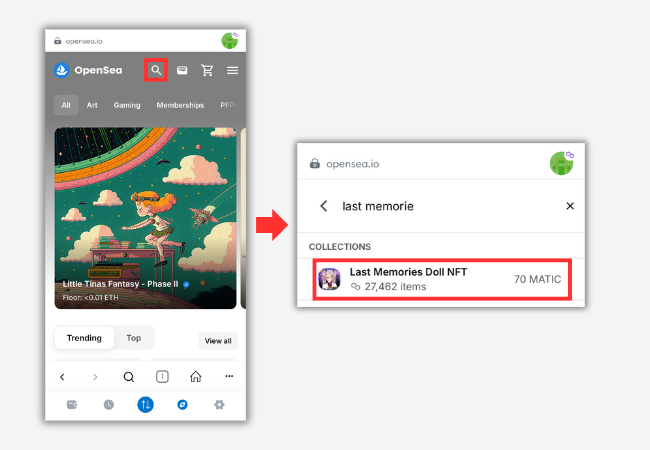The image size is (650, 450).
Task: Open the browser three-dot more menu
Action: (x=229, y=376)
